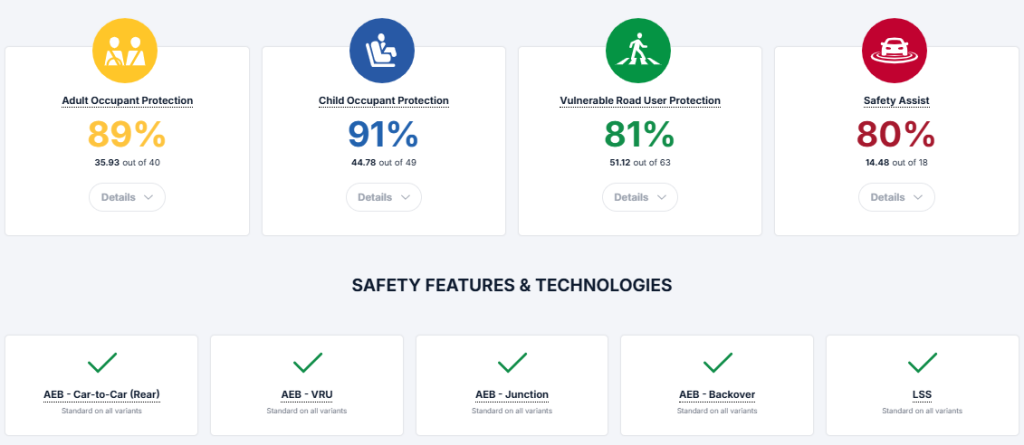Click the blue Child Occupant Protection icon
Viewport: 1024px width, 445px height.
(x=383, y=50)
